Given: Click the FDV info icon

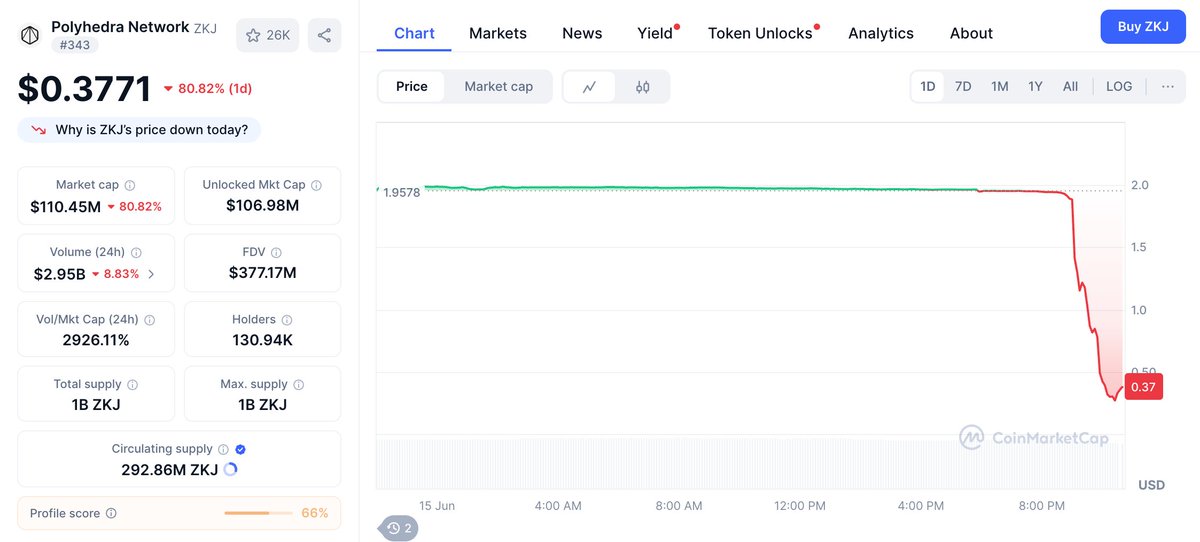Looking at the screenshot, I should pyautogui.click(x=276, y=253).
